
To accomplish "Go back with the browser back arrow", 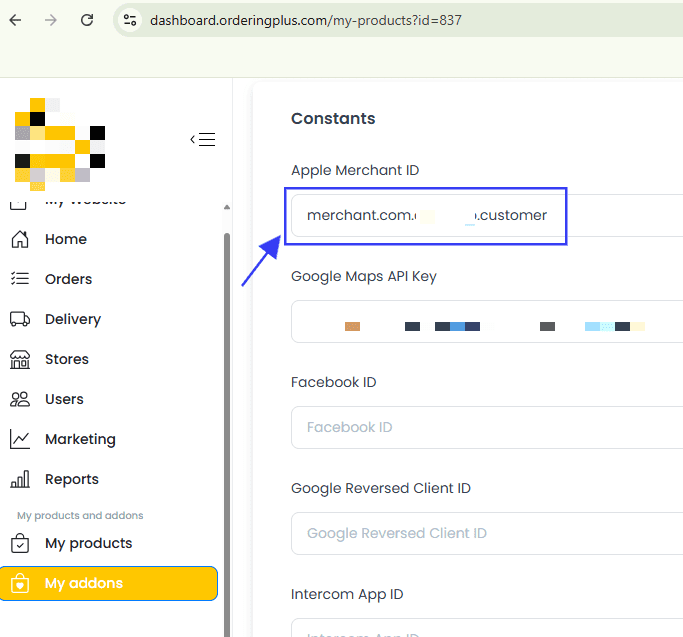I will point(15,20).
